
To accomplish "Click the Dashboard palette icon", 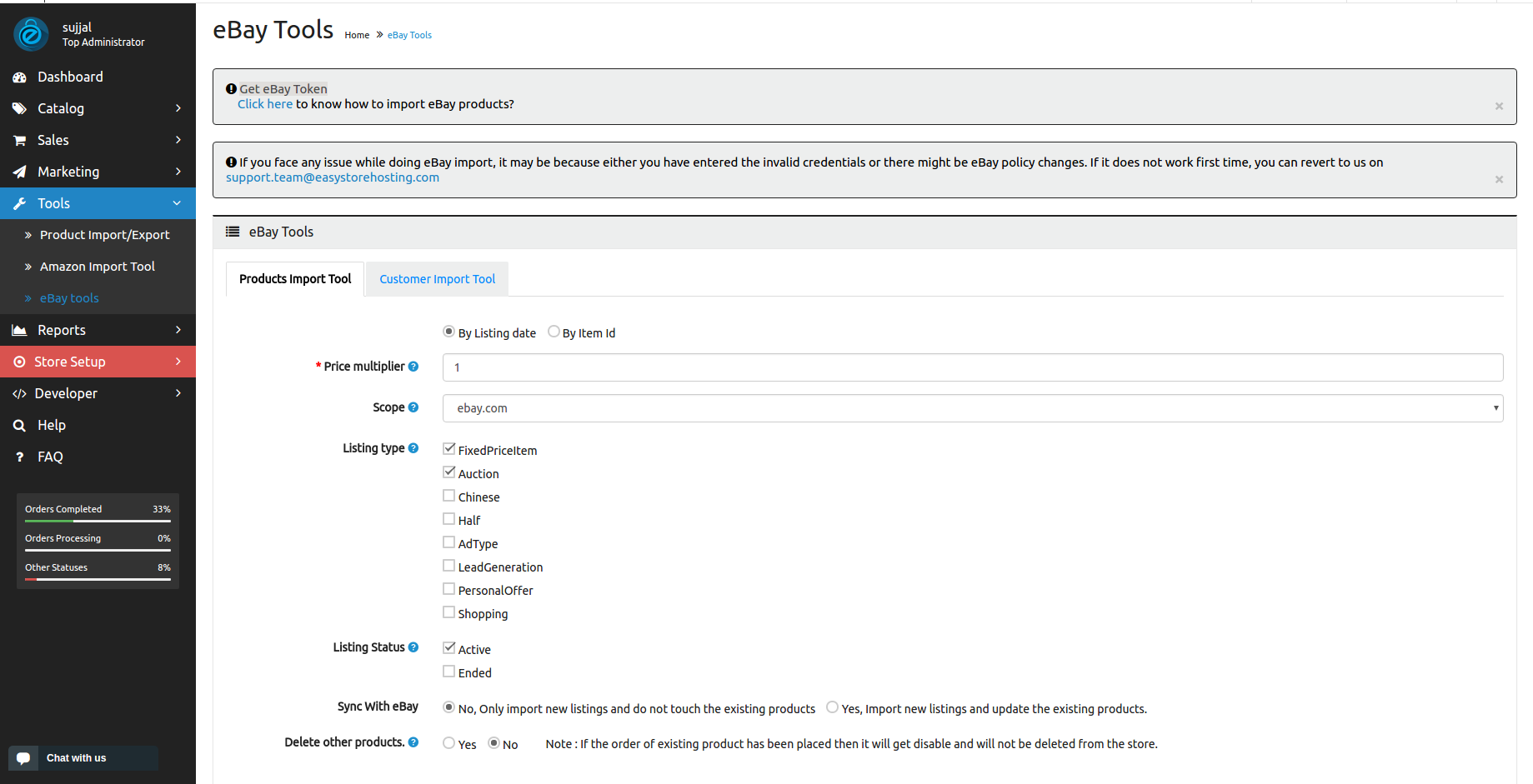I will (20, 77).
